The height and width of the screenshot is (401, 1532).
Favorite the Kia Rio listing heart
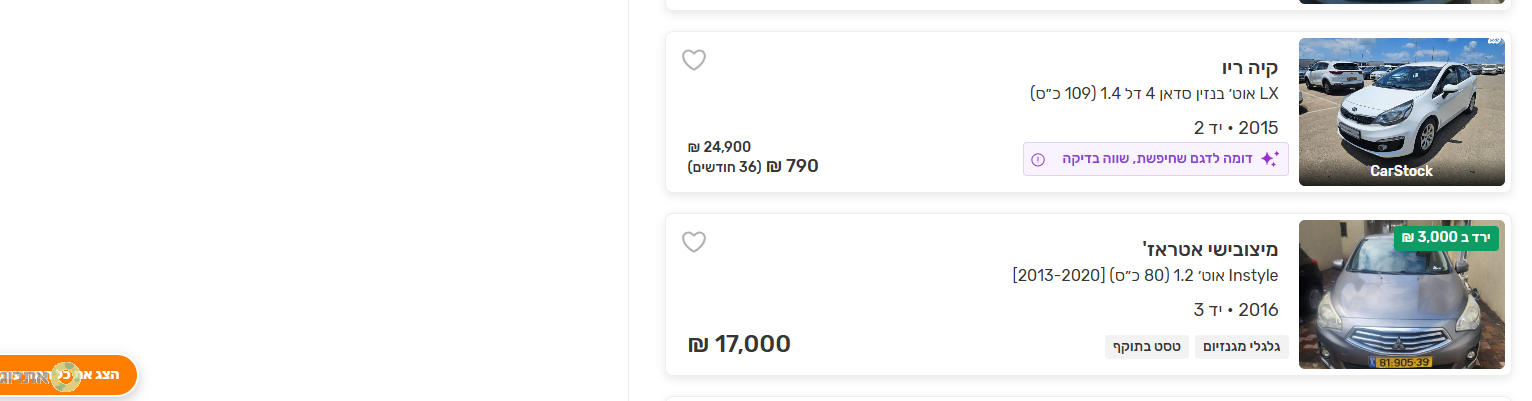click(x=694, y=60)
